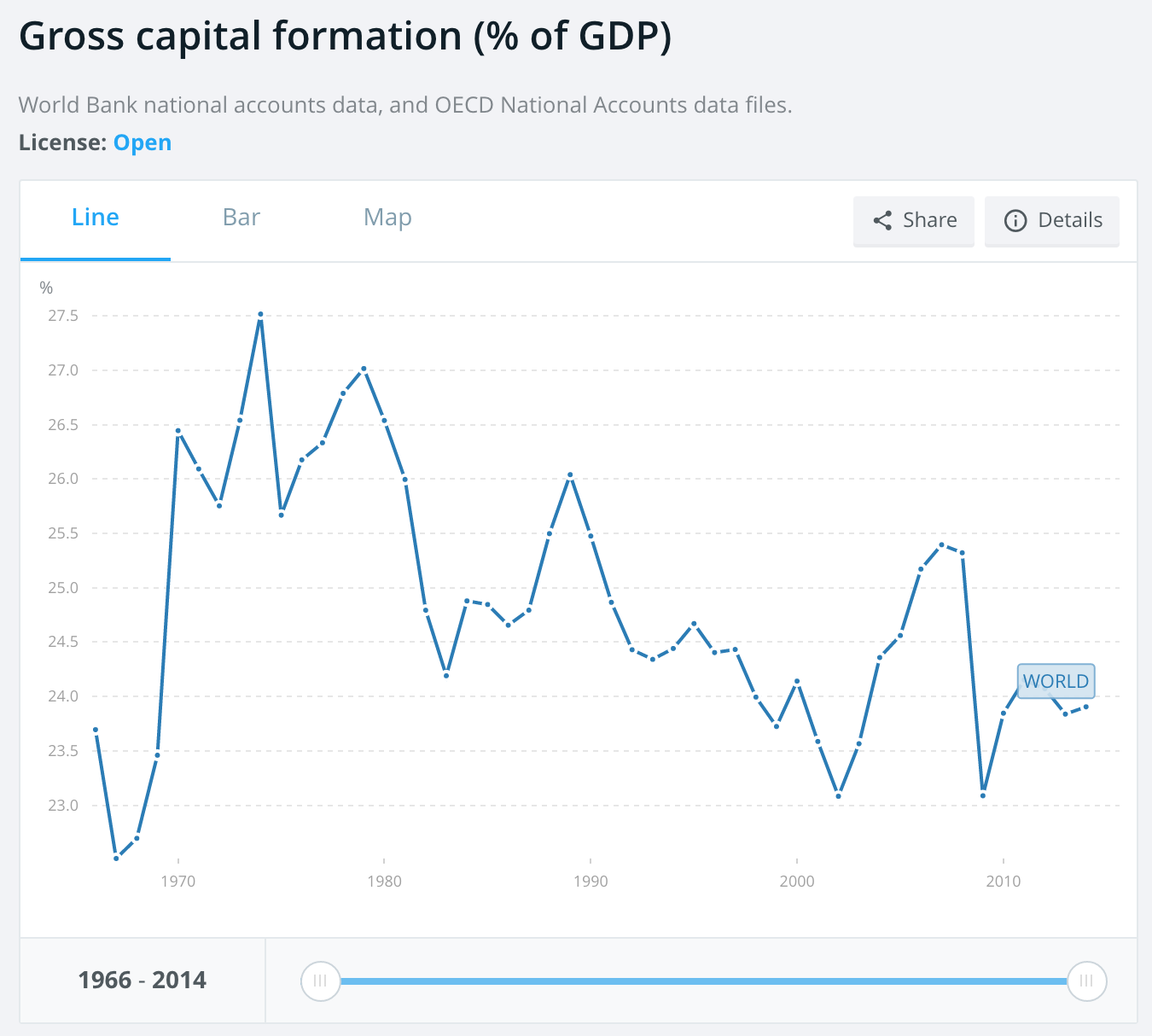Viewport: 1152px width, 1036px height.
Task: Click the 27.5 peak data point
Action: click(x=260, y=314)
